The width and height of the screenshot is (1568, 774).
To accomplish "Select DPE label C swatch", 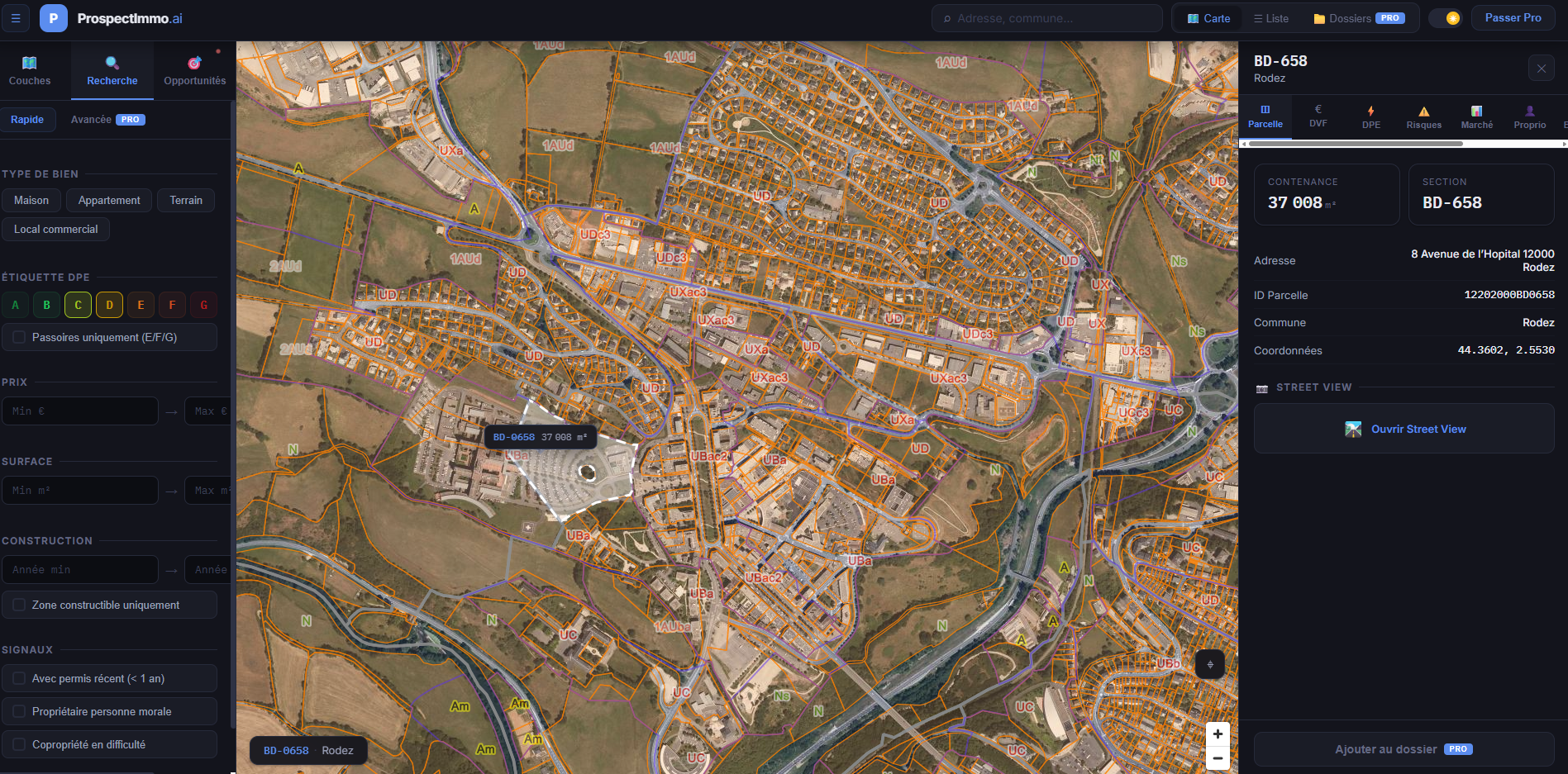I will 78,305.
